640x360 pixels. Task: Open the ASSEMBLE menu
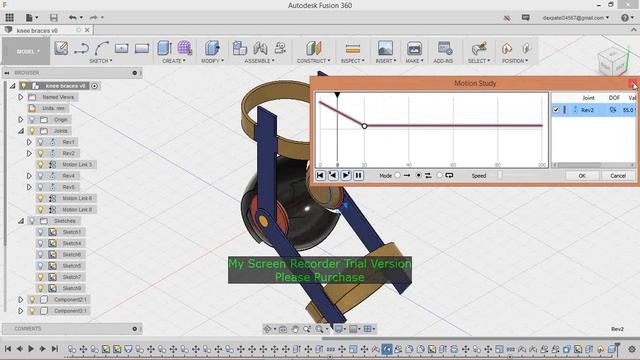(x=259, y=61)
